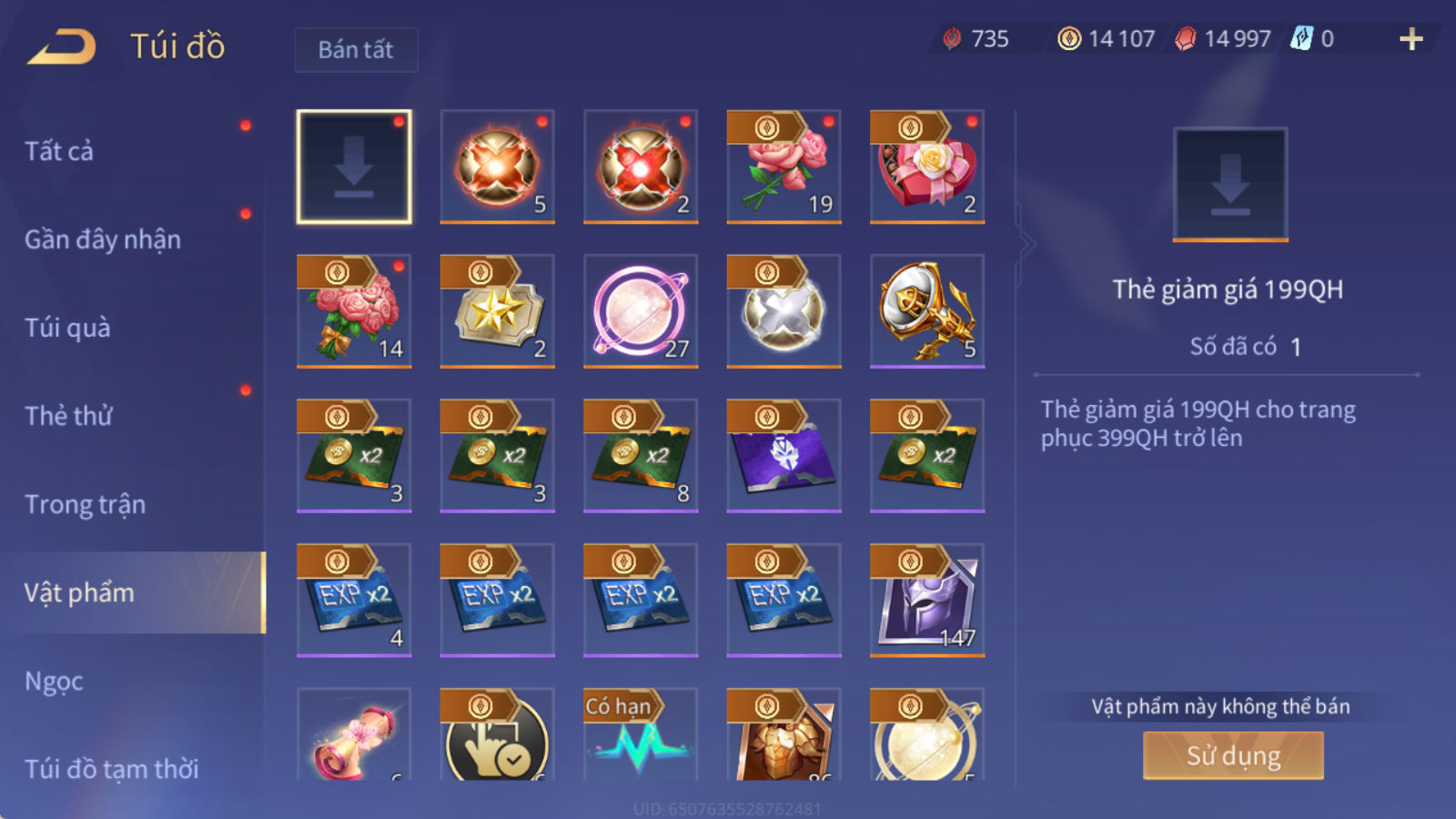This screenshot has height=819, width=1456.
Task: Select the heart chocolate box item
Action: coord(927,167)
